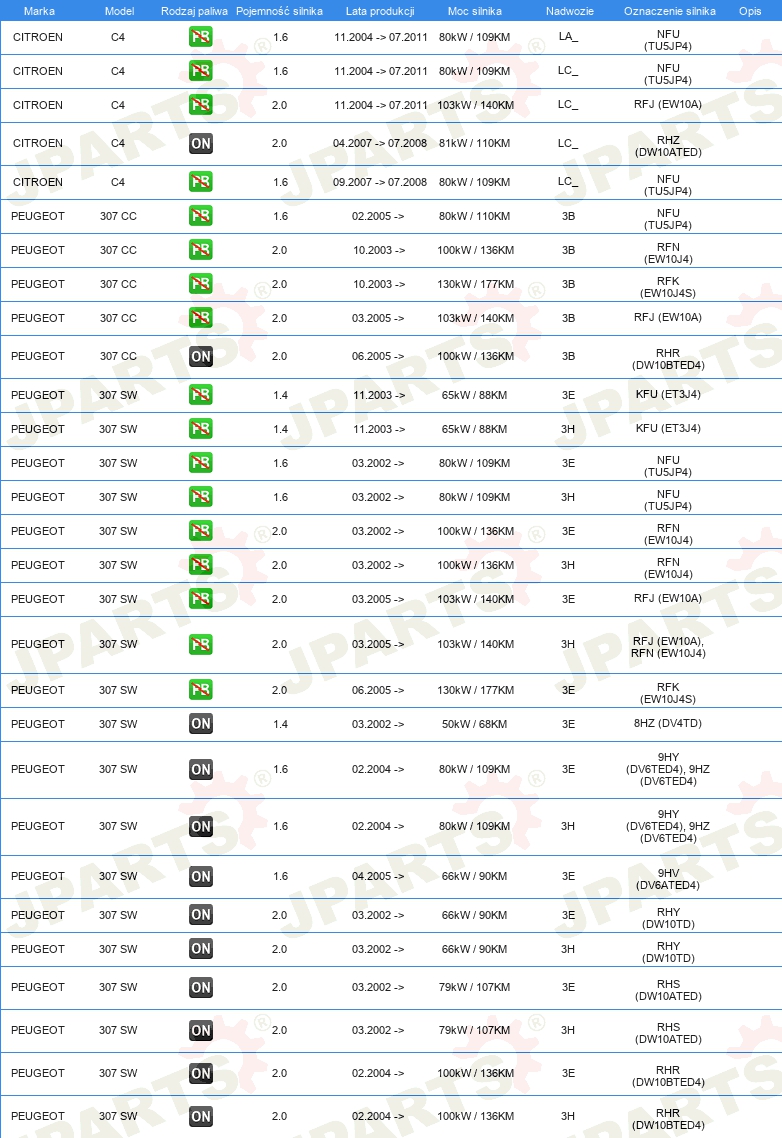
Task: Select CITROEN in the LA_ row
Action: [x=38, y=37]
